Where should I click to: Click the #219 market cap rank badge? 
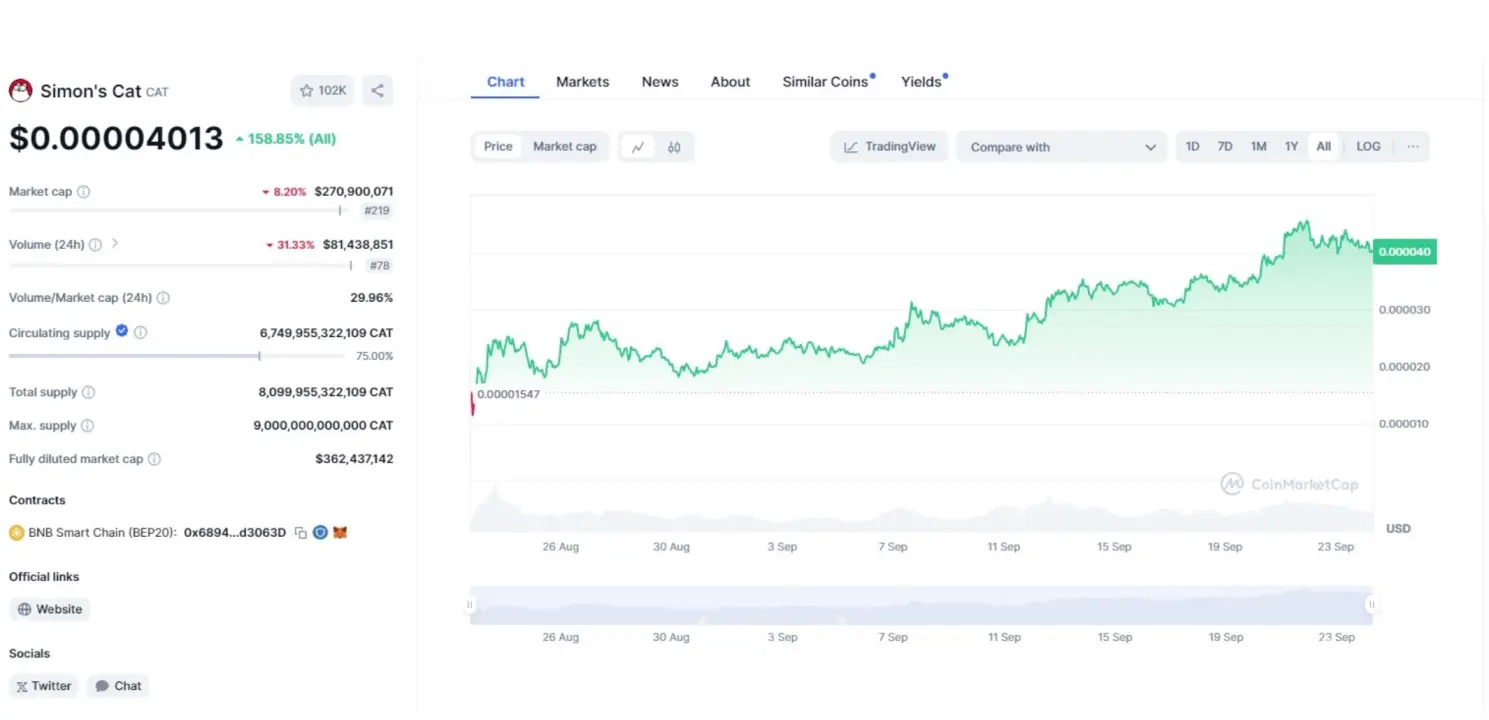pos(377,211)
